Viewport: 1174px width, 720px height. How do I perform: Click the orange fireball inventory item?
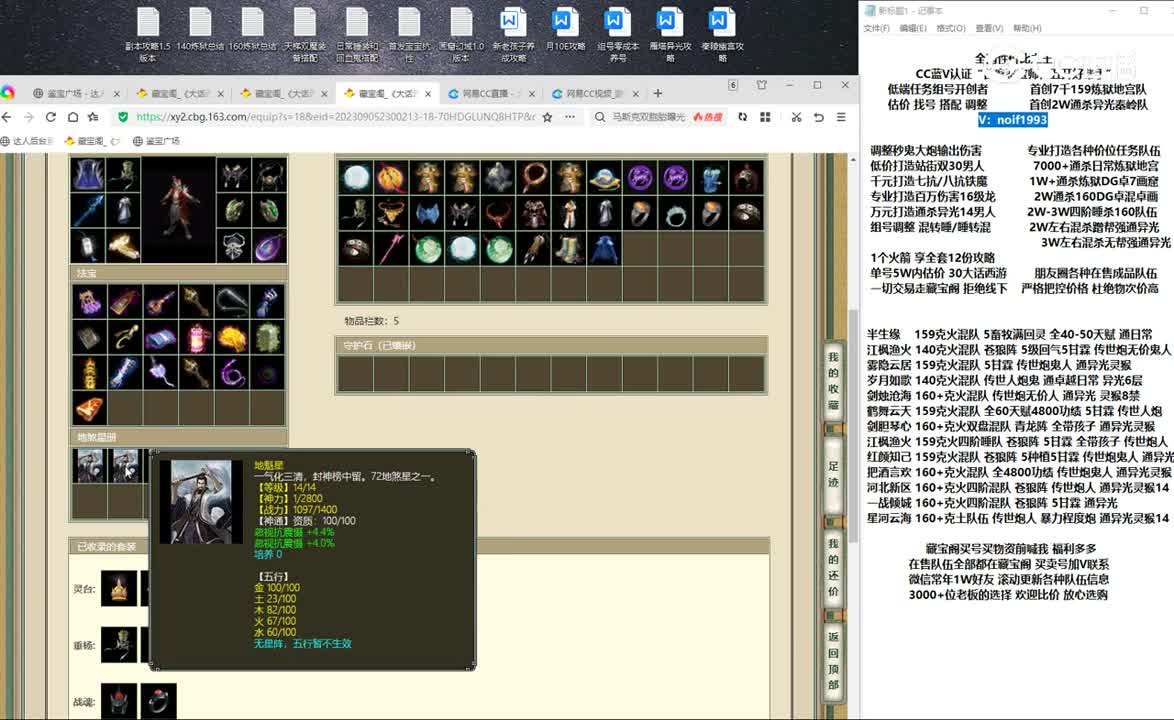click(x=392, y=178)
